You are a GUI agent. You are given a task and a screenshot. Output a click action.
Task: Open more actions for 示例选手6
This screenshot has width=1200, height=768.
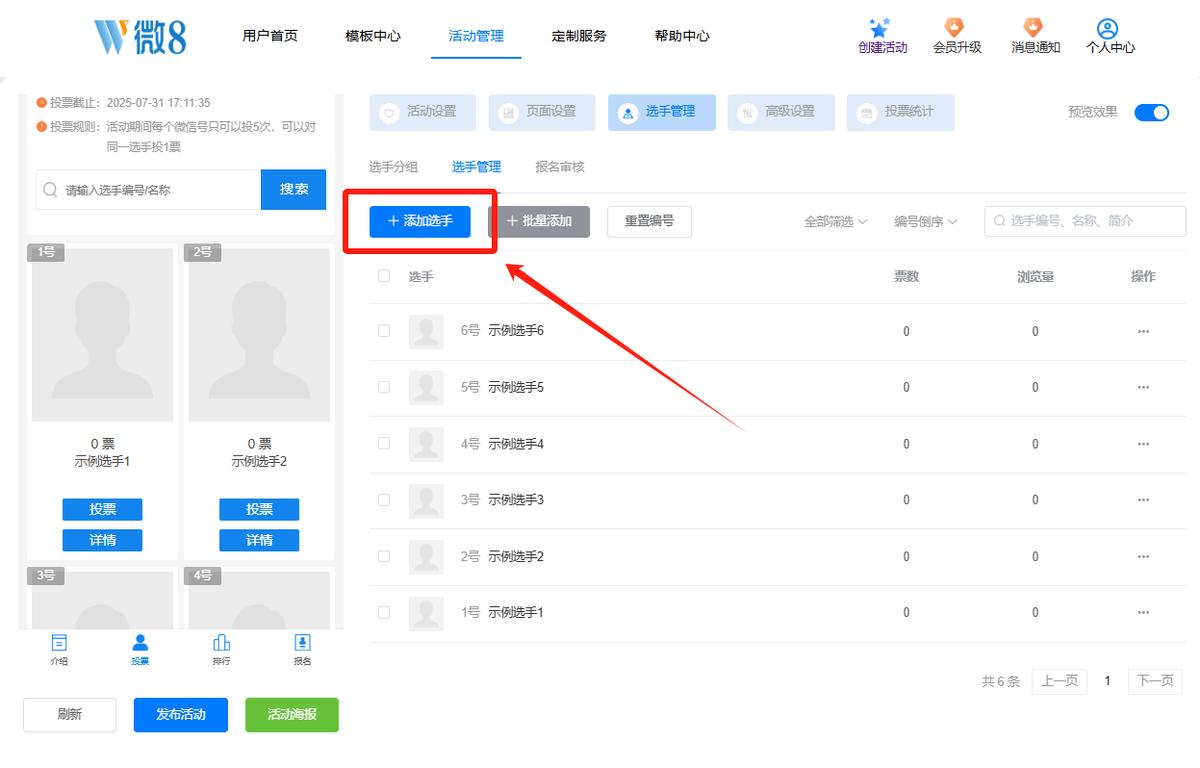tap(1143, 331)
